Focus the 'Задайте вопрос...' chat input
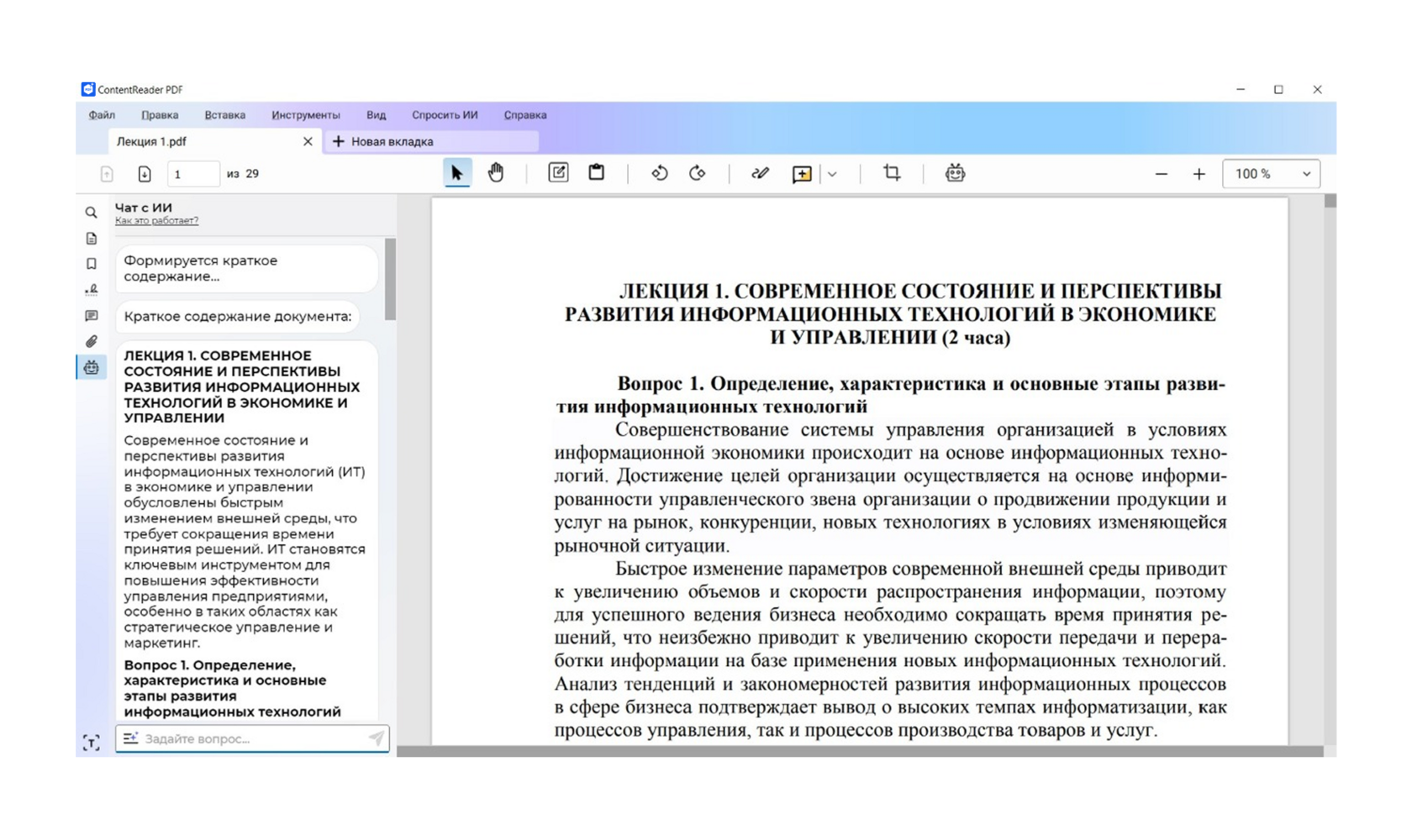This screenshot has height=840, width=1412. [x=252, y=738]
